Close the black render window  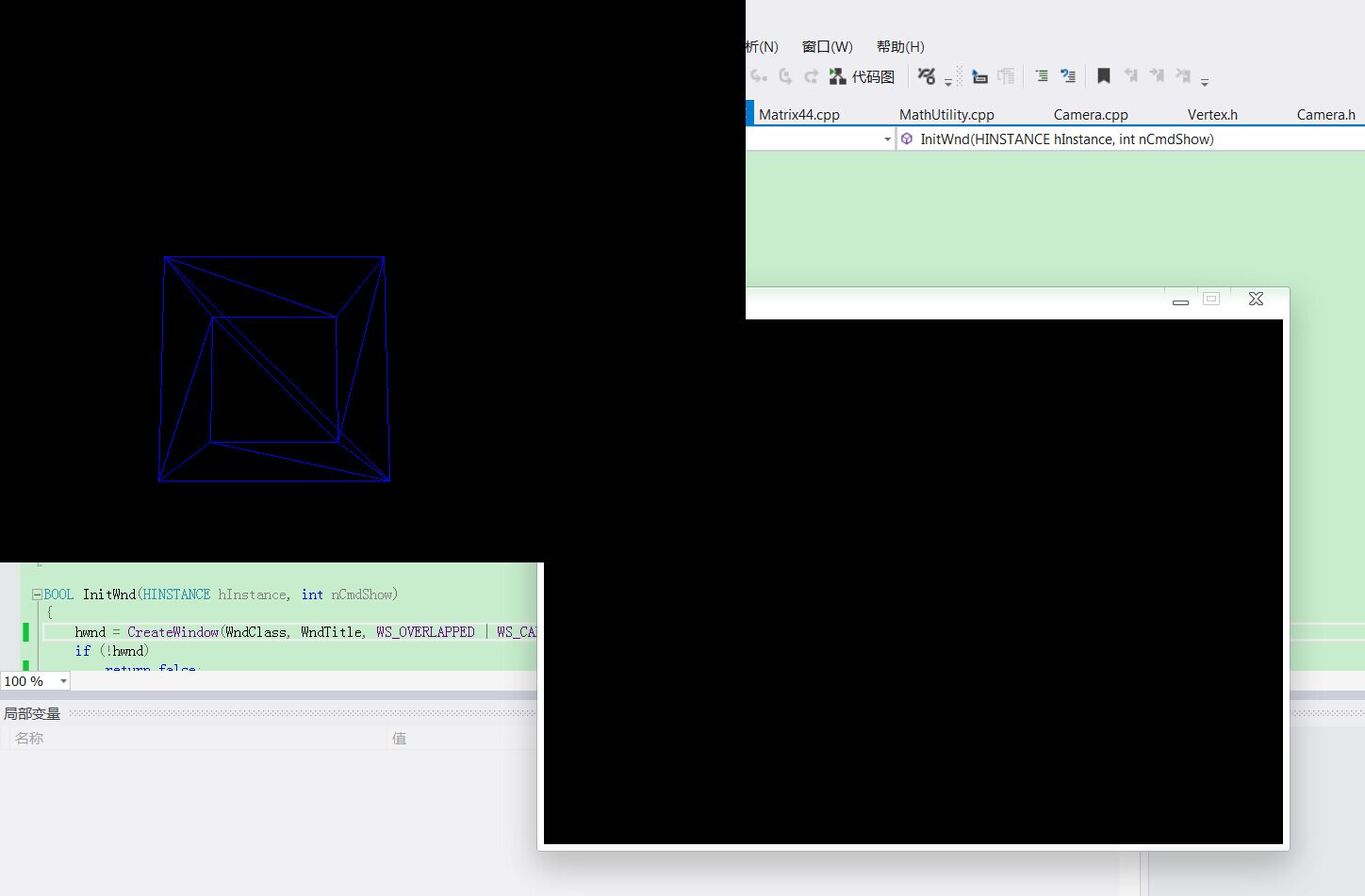(1256, 299)
